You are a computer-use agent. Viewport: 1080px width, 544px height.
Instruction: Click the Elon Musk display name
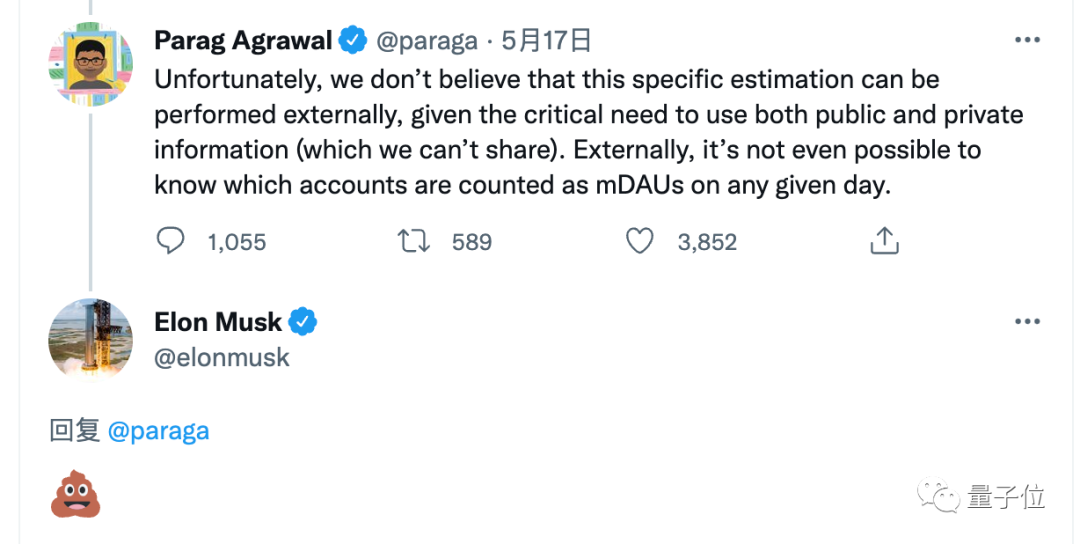click(x=218, y=322)
